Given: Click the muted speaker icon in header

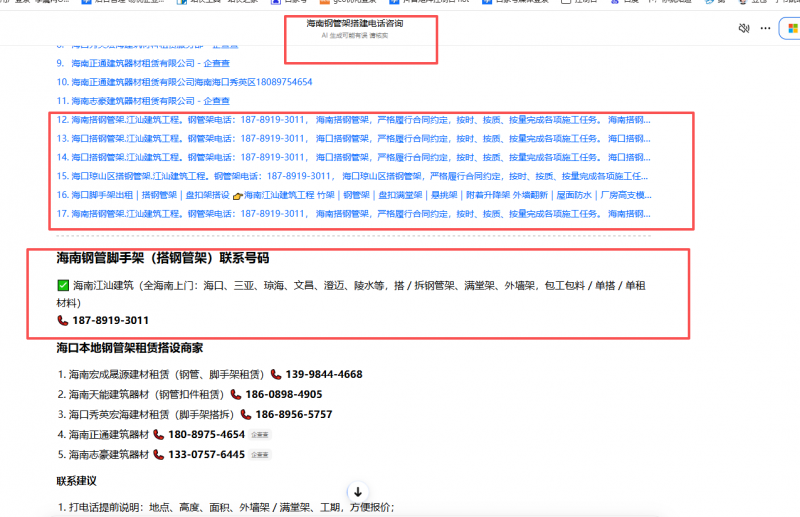Looking at the screenshot, I should [744, 28].
